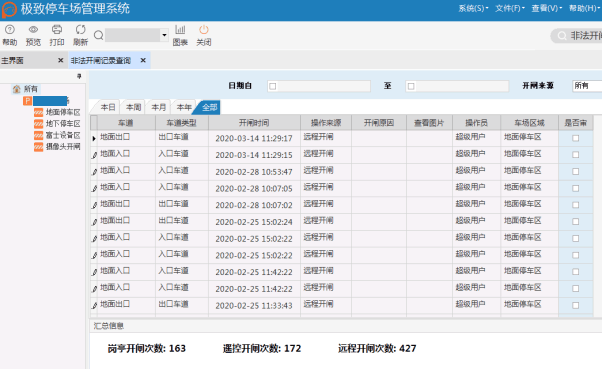Select 地下停车区 in the tree

[63, 124]
